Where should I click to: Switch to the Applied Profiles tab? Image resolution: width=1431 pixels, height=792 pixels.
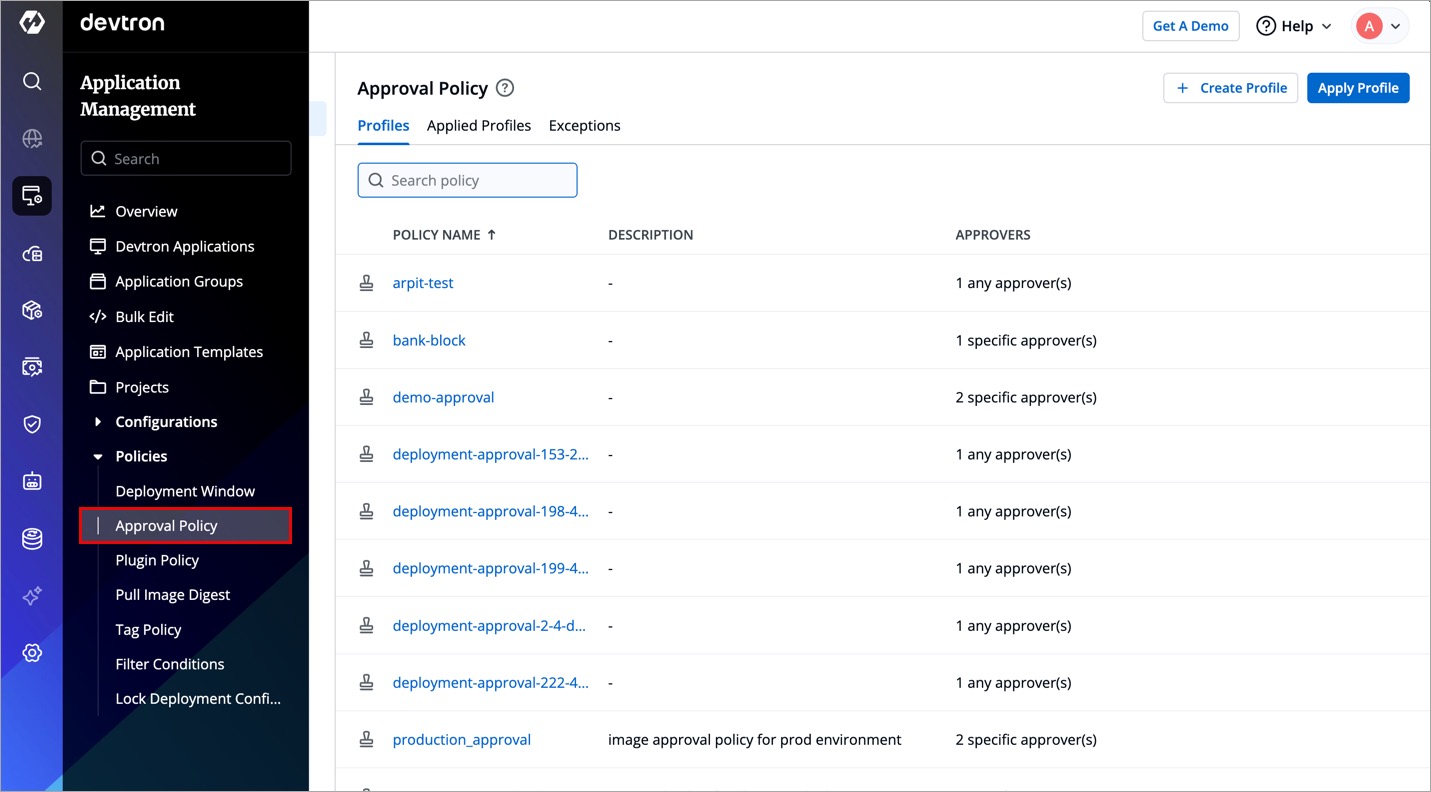(x=478, y=125)
